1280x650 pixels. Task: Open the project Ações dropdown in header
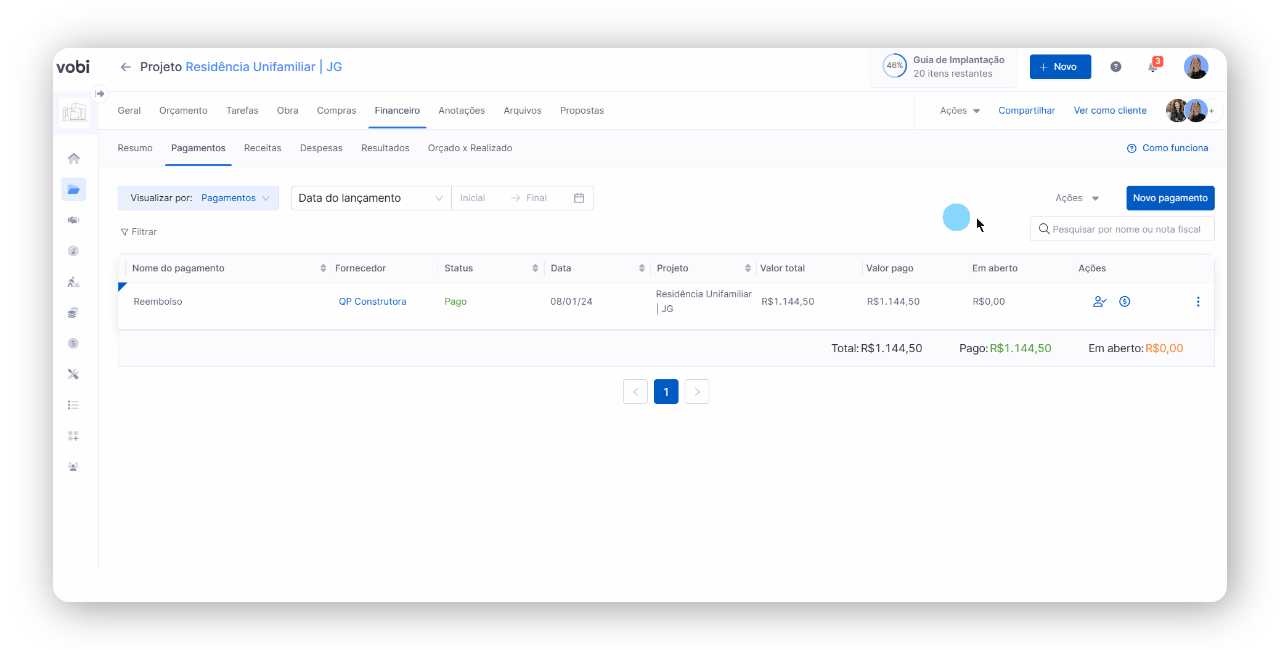(x=960, y=111)
